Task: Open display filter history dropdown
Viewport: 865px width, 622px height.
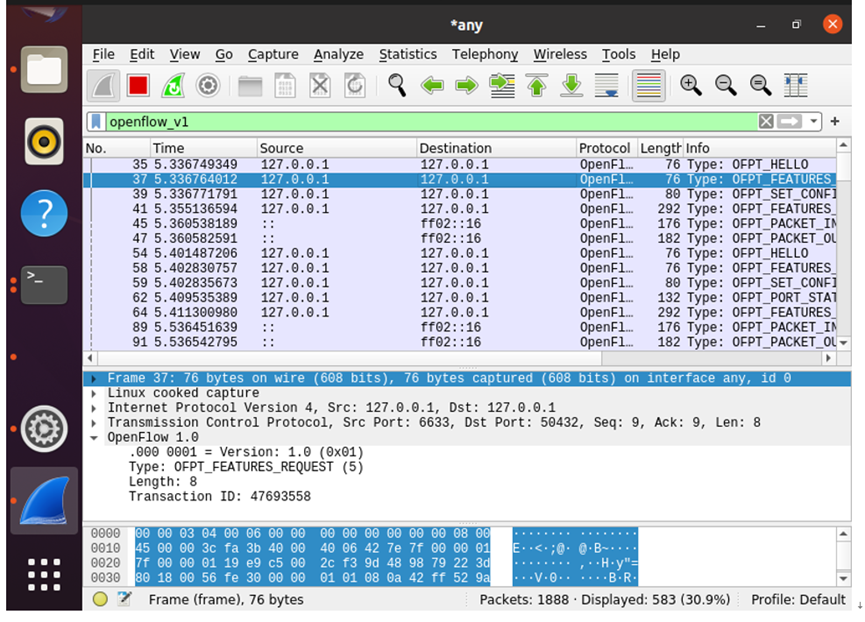Action: [x=813, y=121]
